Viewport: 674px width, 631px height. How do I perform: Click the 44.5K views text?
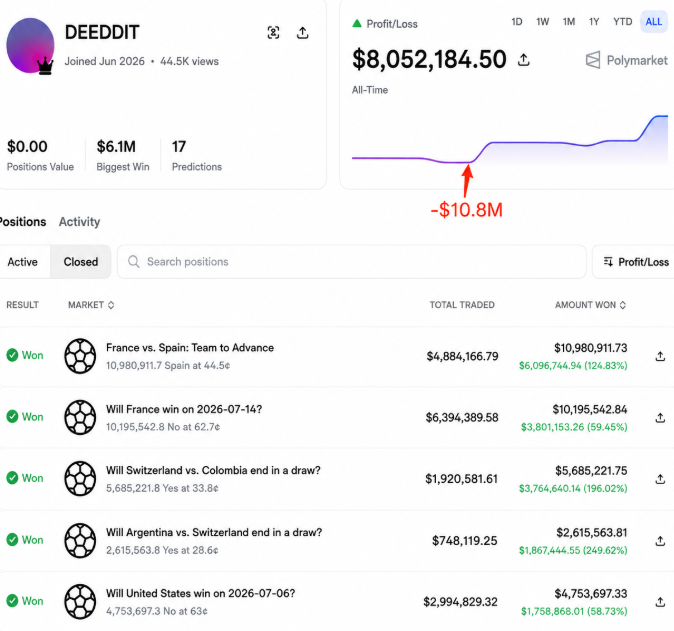click(190, 61)
